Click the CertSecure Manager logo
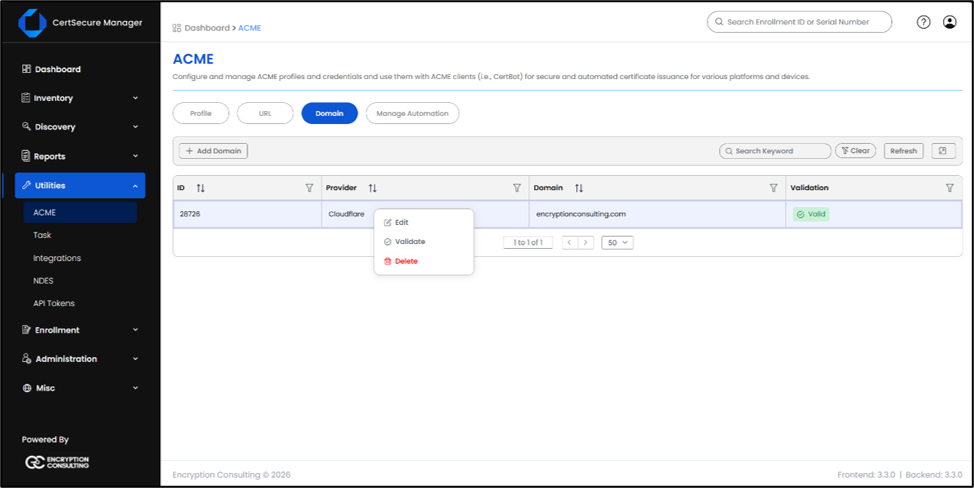The image size is (974, 488). tap(32, 23)
